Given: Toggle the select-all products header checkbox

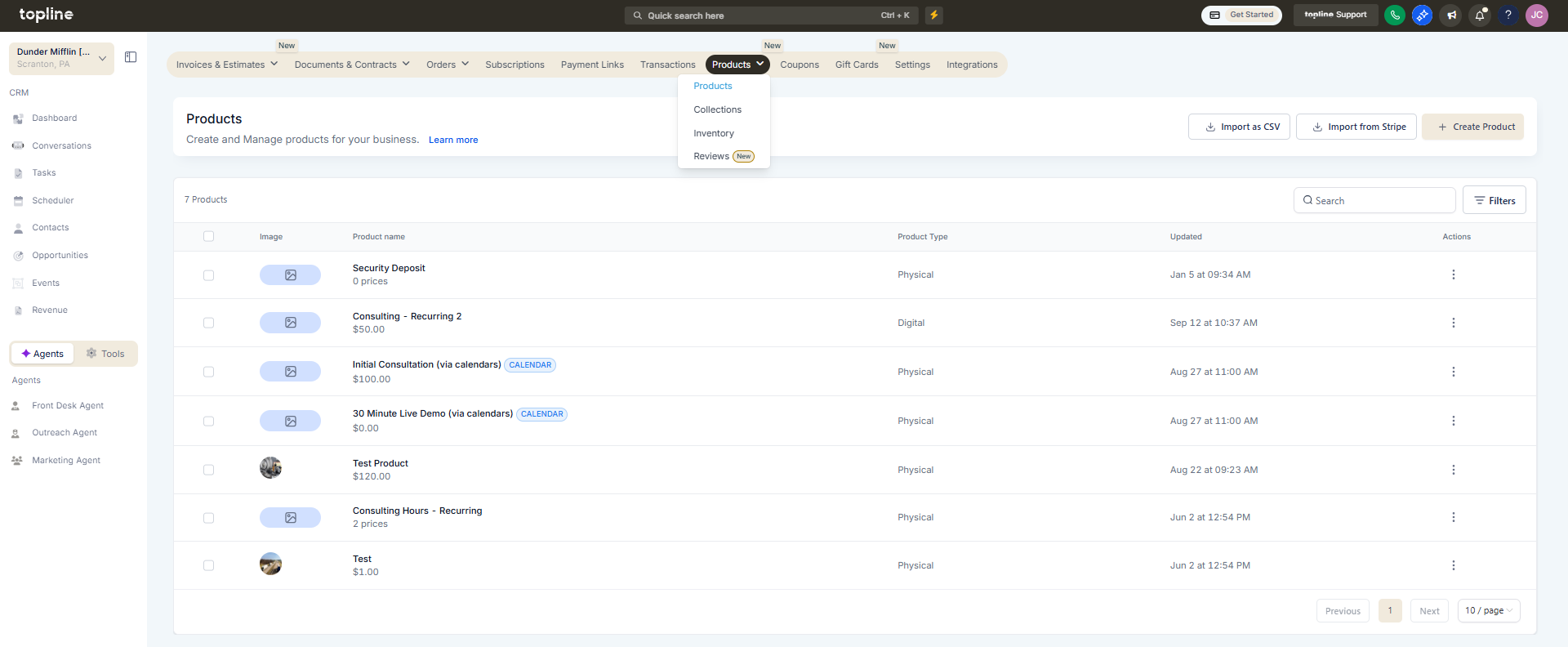Looking at the screenshot, I should pos(208,236).
